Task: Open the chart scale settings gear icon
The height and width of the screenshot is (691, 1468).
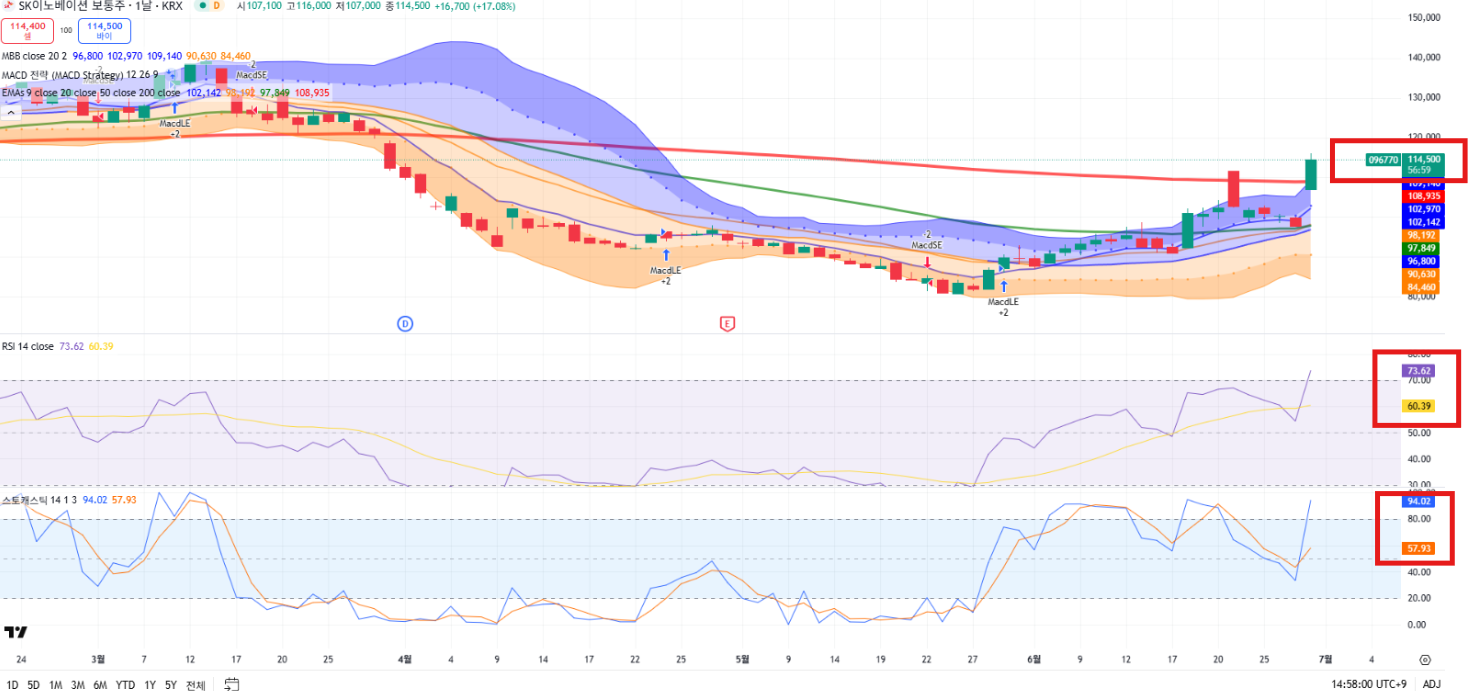Action: click(x=1425, y=660)
